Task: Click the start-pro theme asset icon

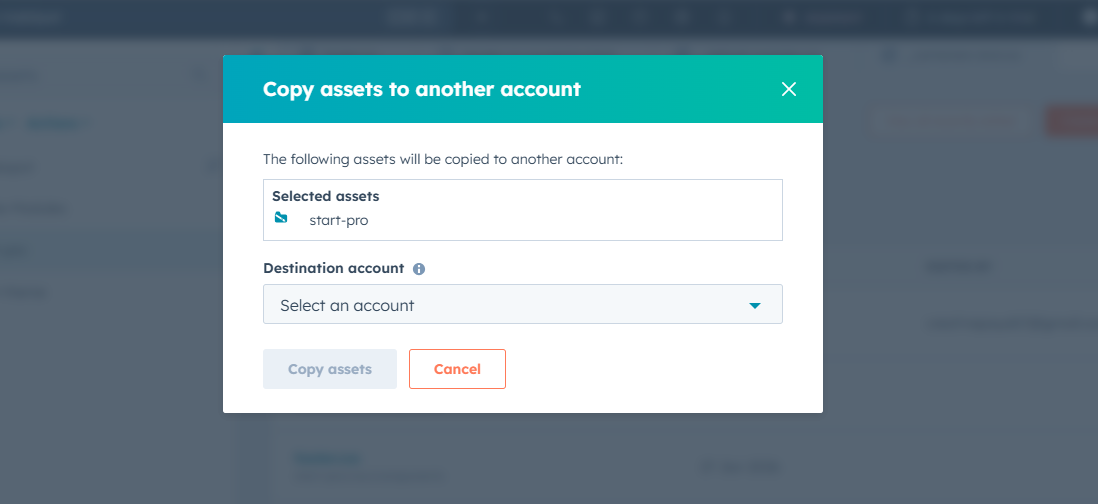Action: pyautogui.click(x=281, y=218)
